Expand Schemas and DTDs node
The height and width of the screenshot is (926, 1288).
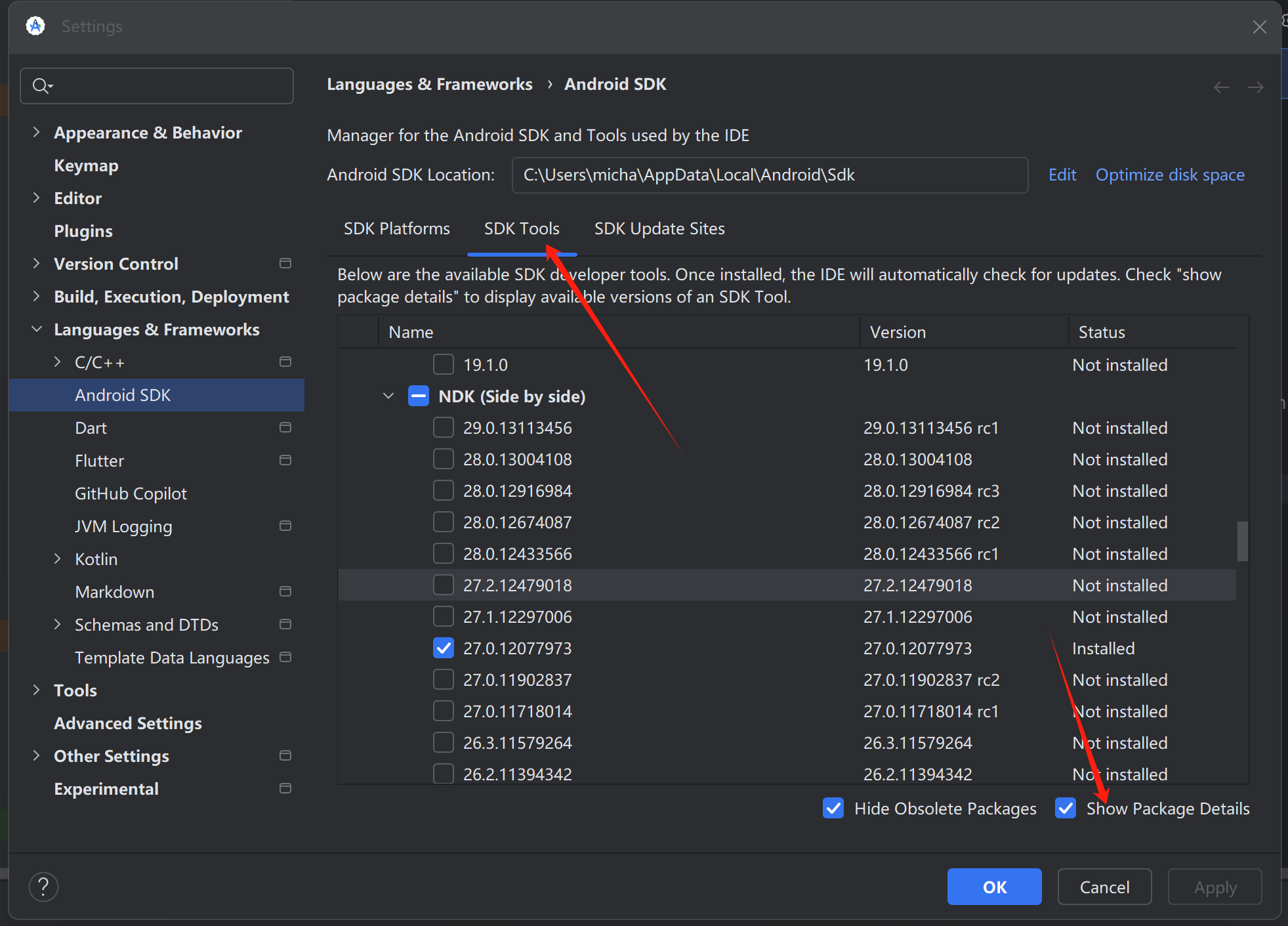click(x=58, y=624)
